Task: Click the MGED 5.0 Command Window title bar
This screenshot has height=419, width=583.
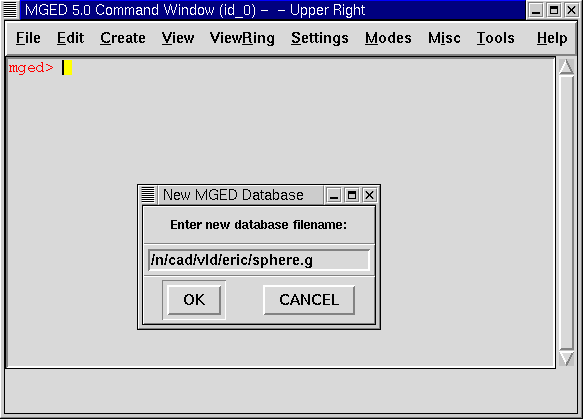Action: click(273, 10)
